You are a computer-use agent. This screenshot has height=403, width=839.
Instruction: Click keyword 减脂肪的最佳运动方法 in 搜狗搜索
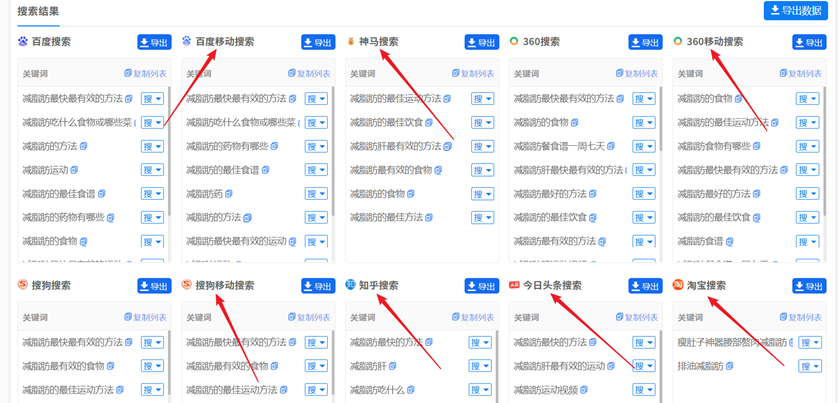[68, 390]
